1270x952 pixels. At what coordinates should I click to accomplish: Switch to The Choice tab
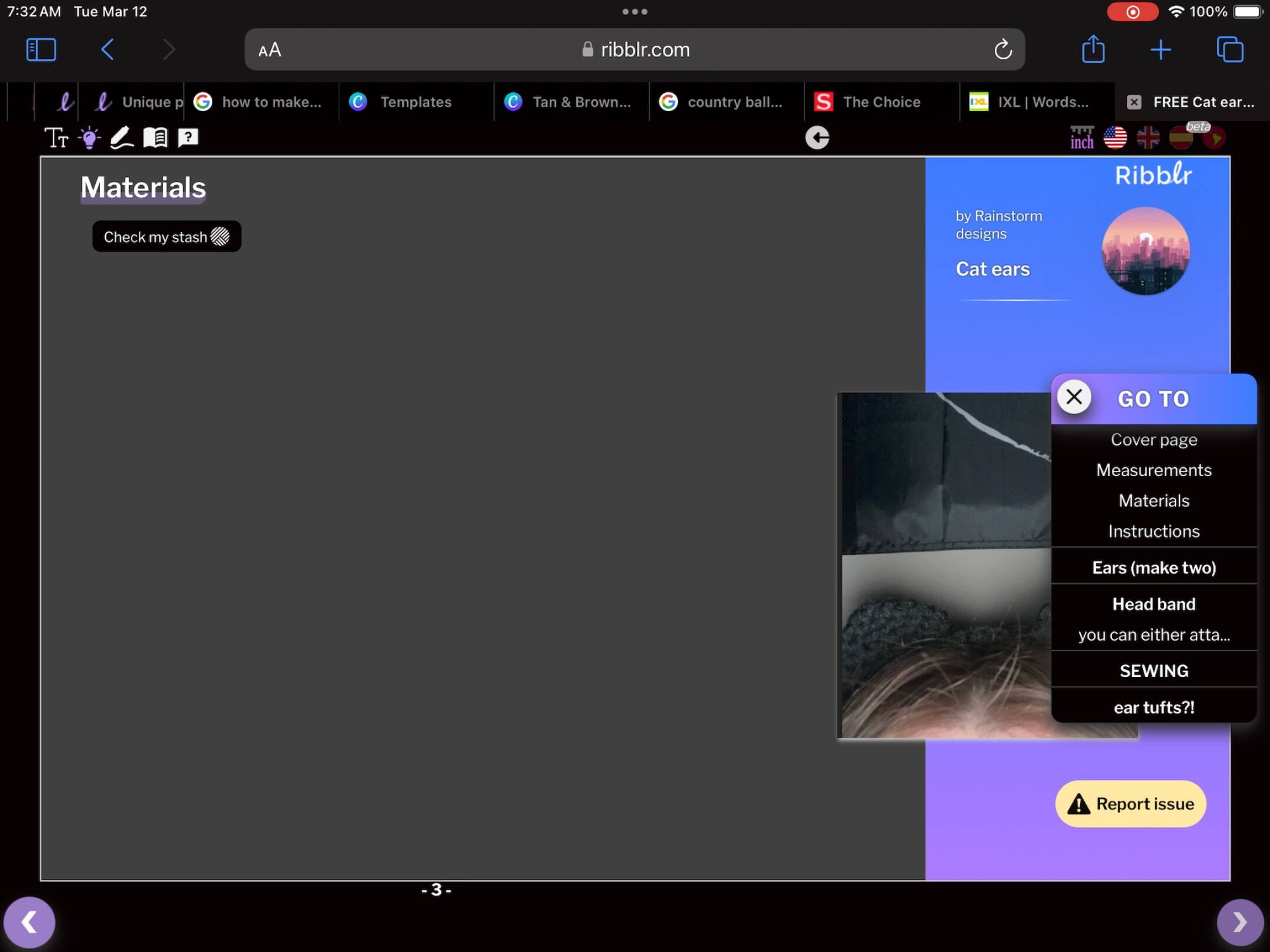click(882, 102)
